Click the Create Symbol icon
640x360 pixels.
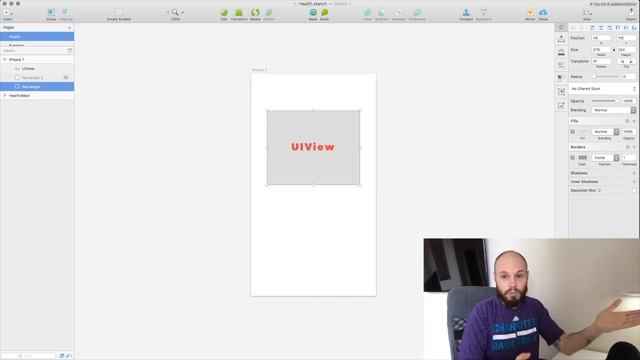click(119, 13)
